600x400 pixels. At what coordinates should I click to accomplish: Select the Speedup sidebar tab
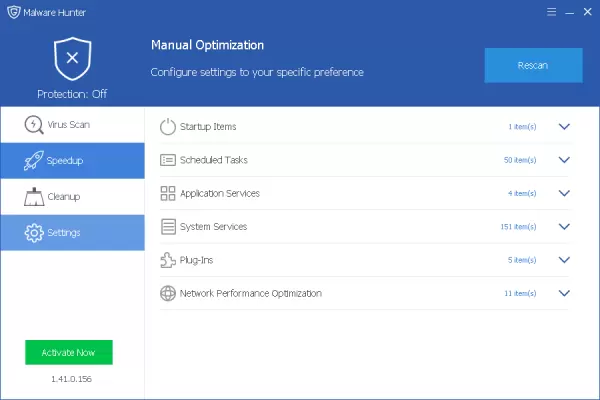click(72, 160)
